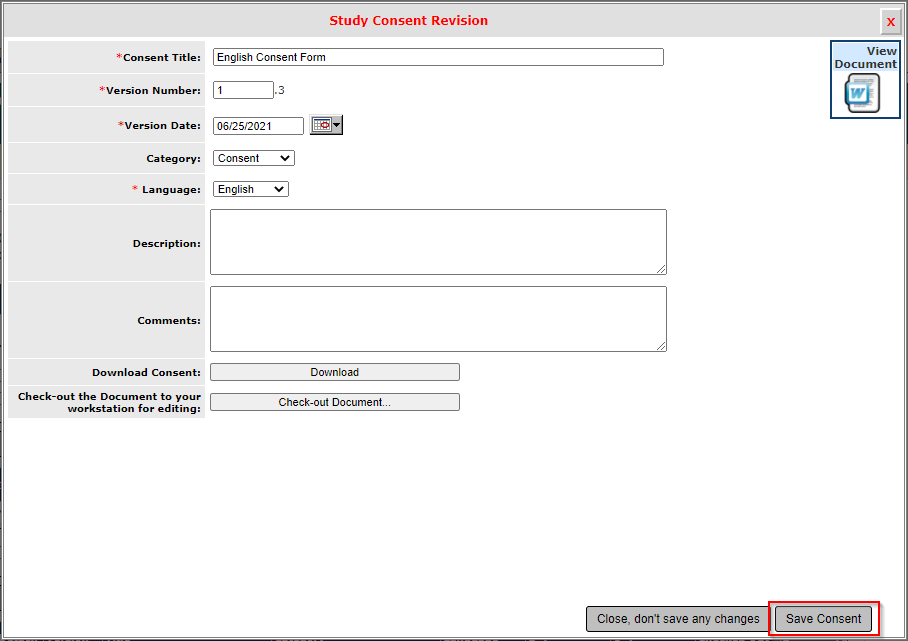Grab the Description resize handle

pyautogui.click(x=661, y=269)
